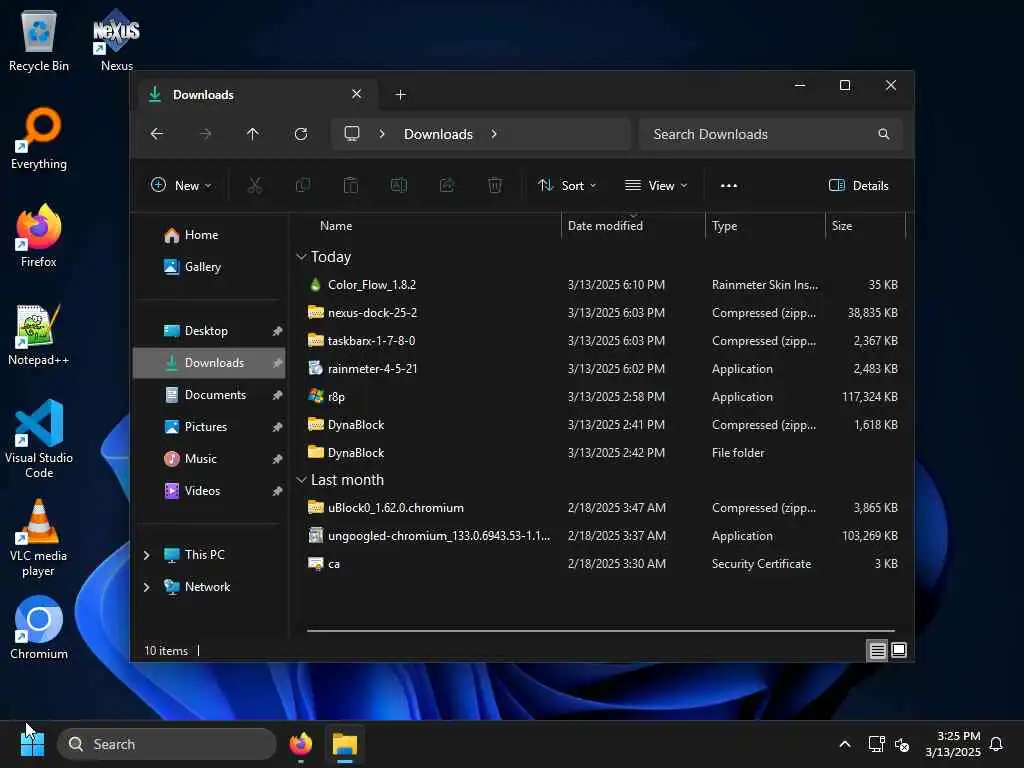The height and width of the screenshot is (768, 1024).
Task: Show hidden system tray icons
Action: pyautogui.click(x=845, y=744)
